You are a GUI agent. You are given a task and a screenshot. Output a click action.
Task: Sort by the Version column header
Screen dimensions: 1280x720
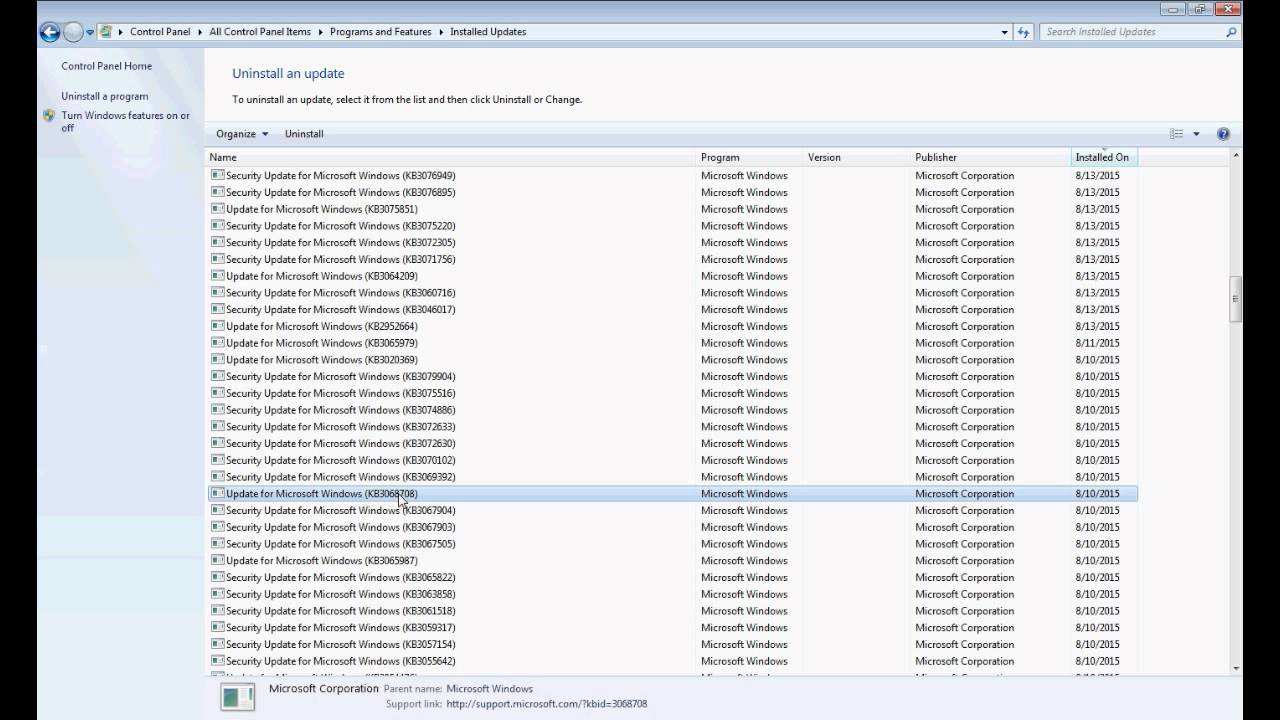(857, 157)
